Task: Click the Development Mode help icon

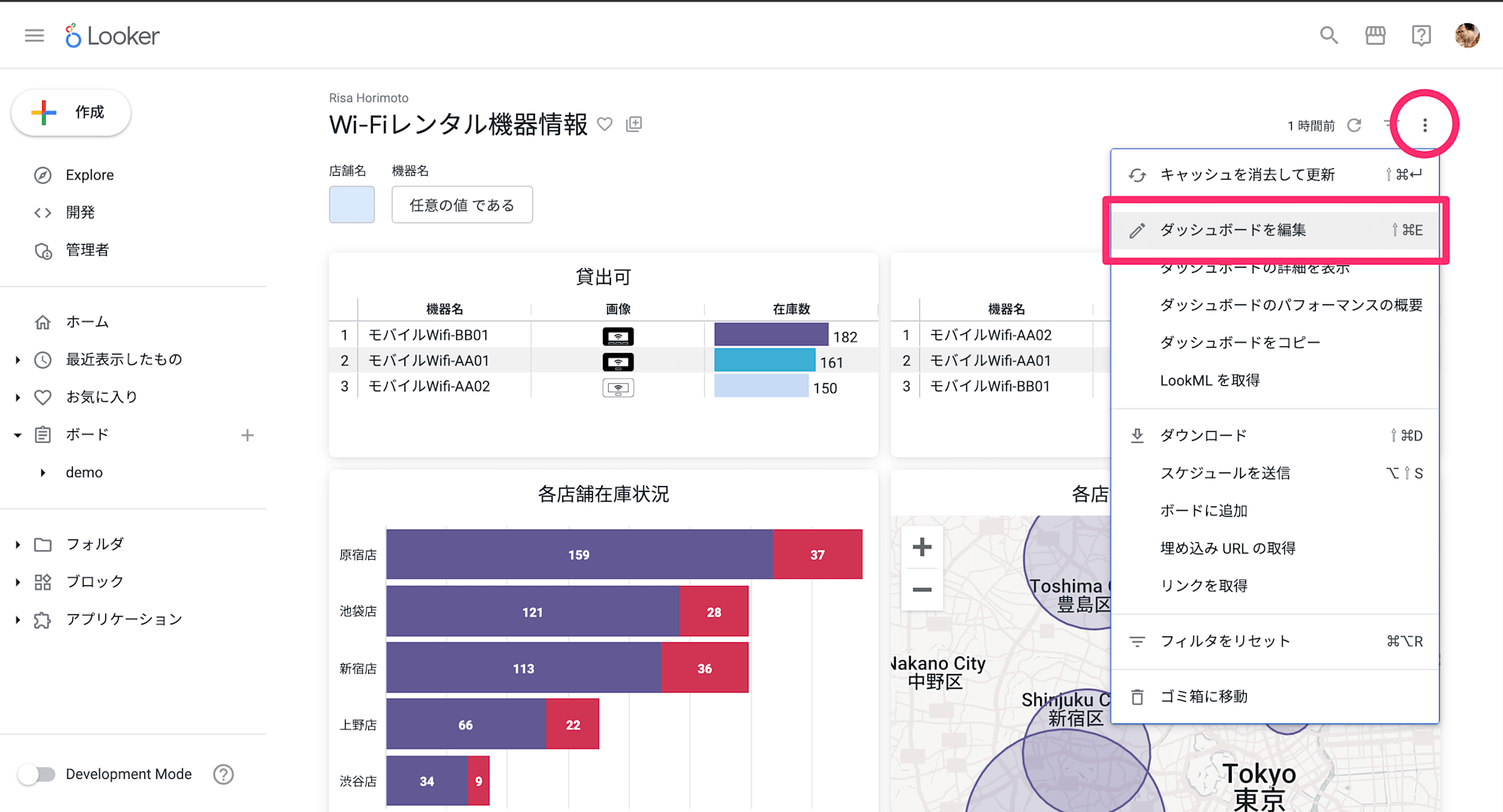Action: [223, 774]
